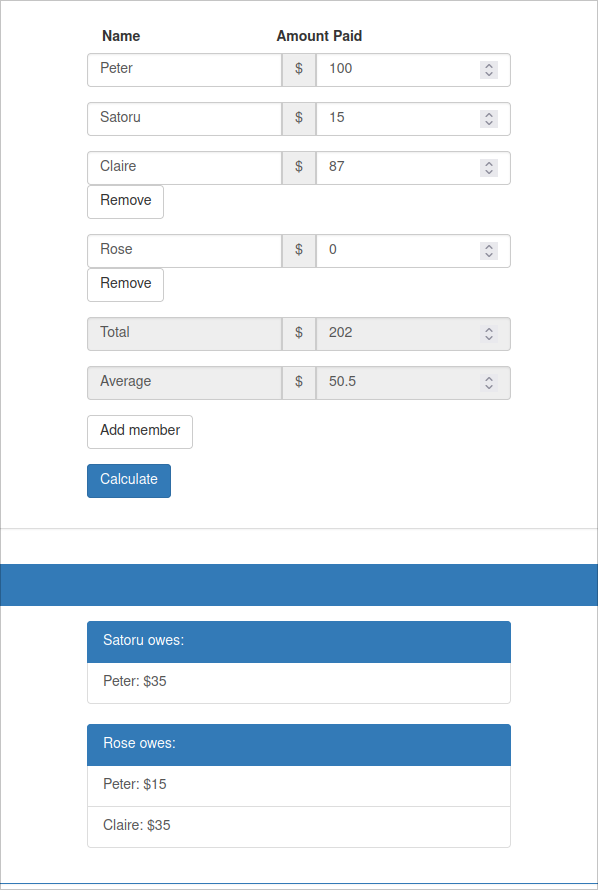598x890 pixels.
Task: Select the Claire: $35 debt entry
Action: point(299,826)
